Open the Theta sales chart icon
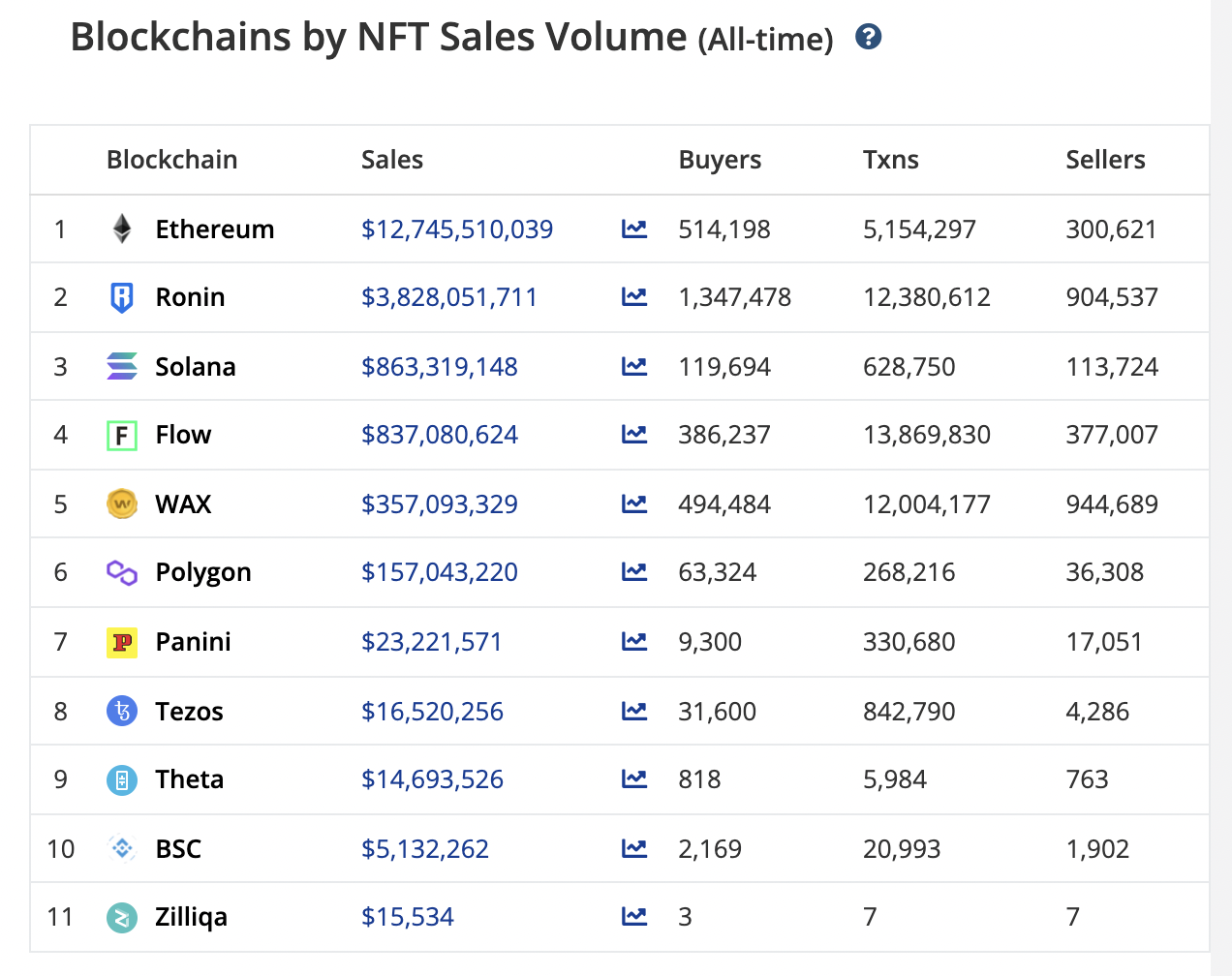This screenshot has height=976, width=1232. [634, 779]
